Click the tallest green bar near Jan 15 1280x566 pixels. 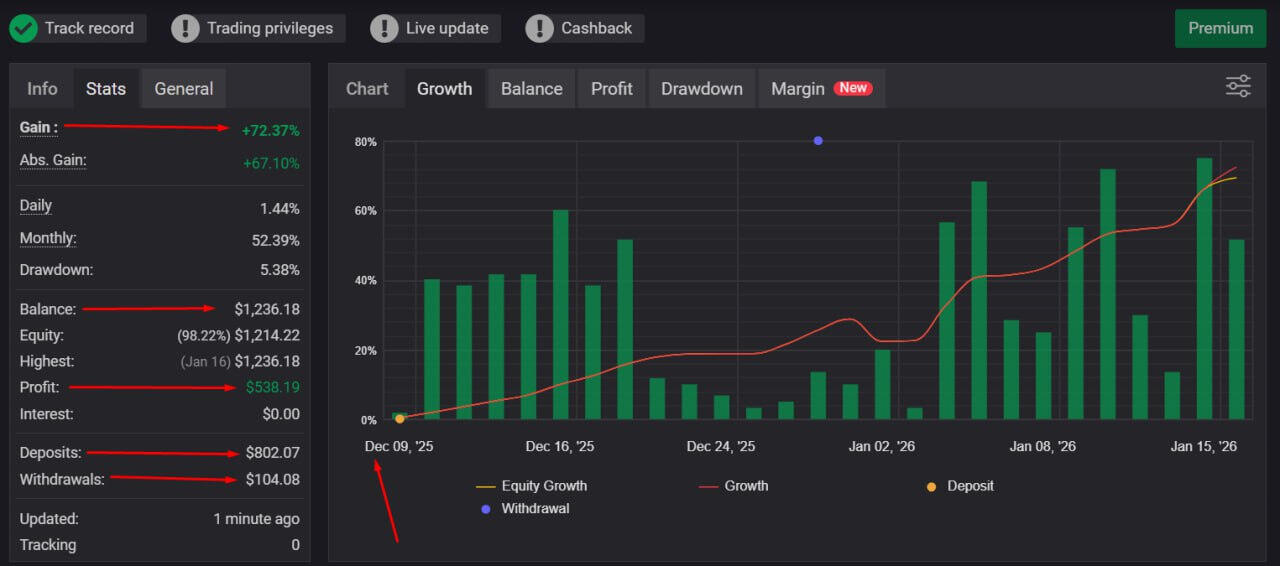(x=1204, y=290)
